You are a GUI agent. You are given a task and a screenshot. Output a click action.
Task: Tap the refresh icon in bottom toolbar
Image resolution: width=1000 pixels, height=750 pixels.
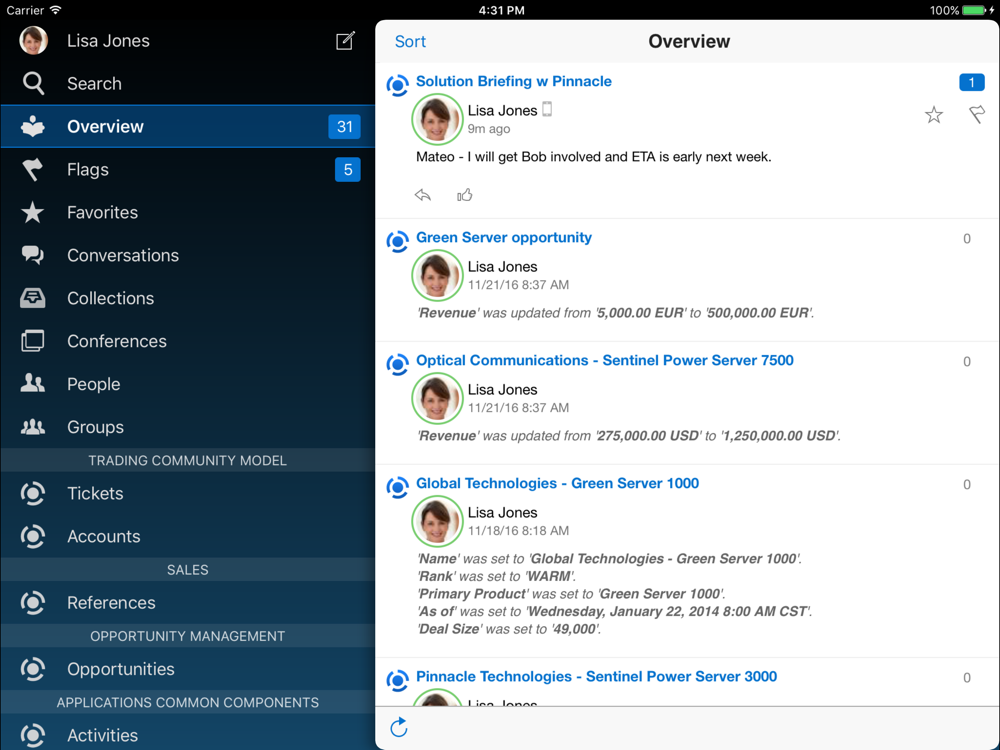(x=399, y=727)
